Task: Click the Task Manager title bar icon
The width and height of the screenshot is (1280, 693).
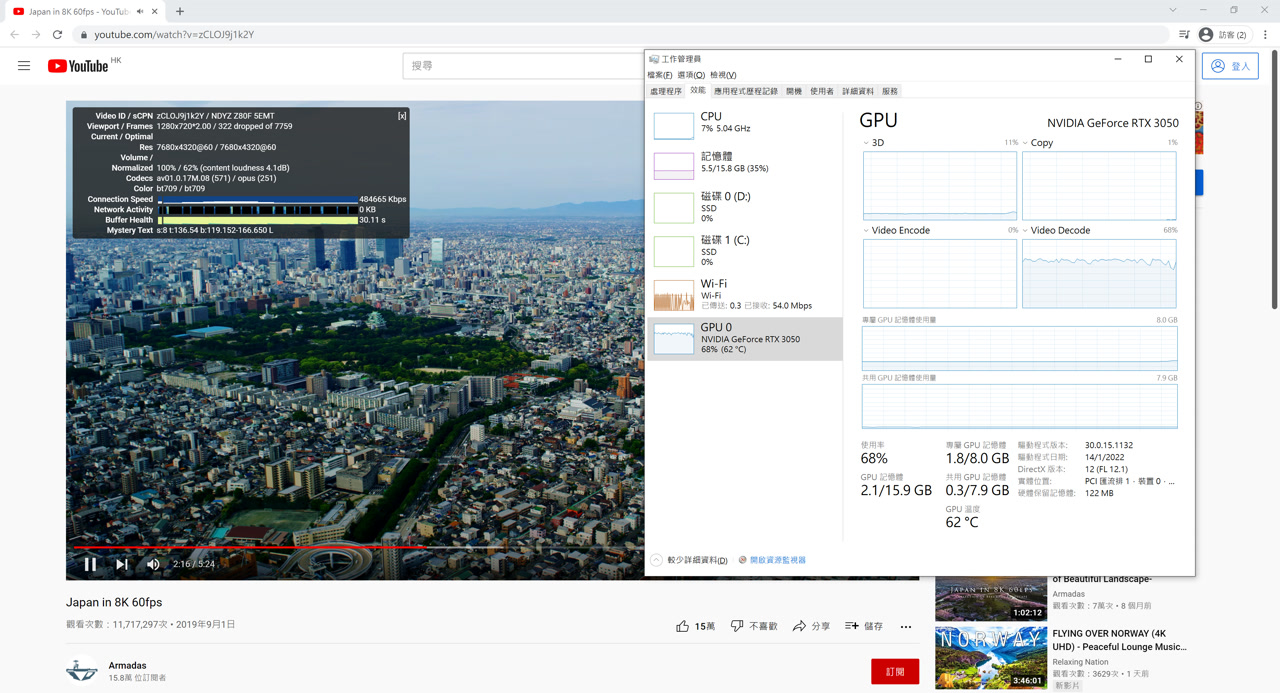Action: 654,59
